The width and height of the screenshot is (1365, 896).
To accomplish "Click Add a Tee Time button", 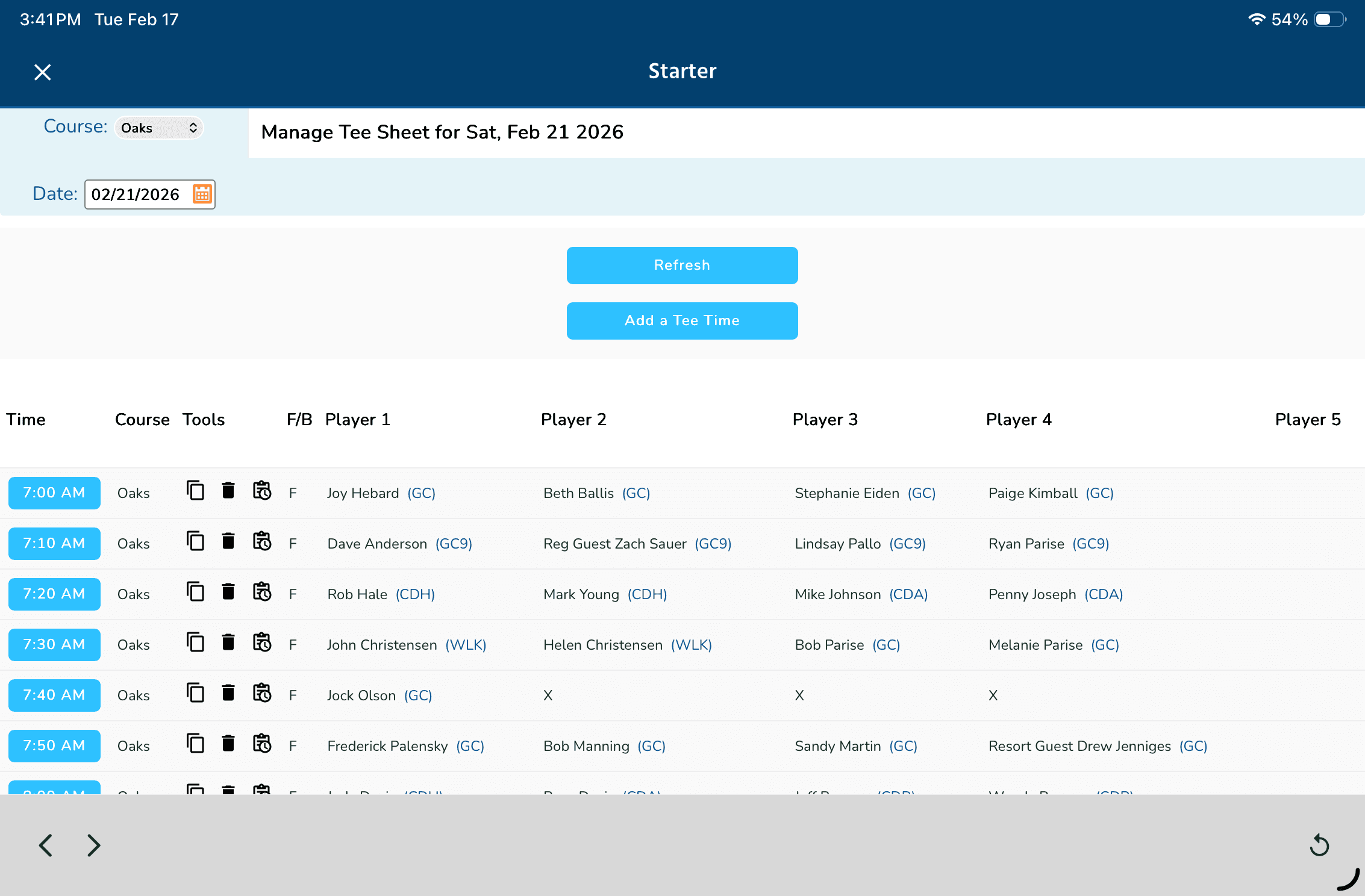I will (682, 321).
